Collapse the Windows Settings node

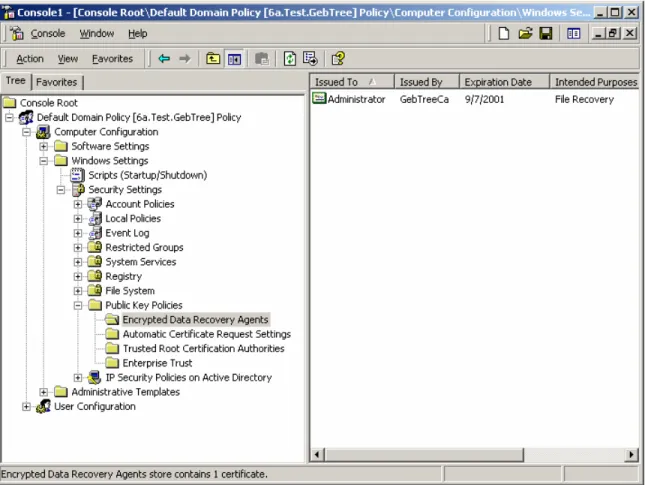click(44, 161)
